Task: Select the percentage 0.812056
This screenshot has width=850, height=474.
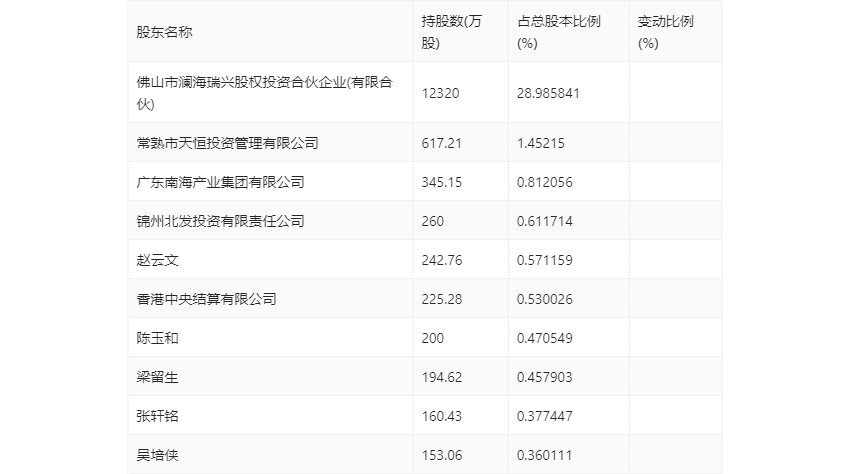Action: pos(544,182)
